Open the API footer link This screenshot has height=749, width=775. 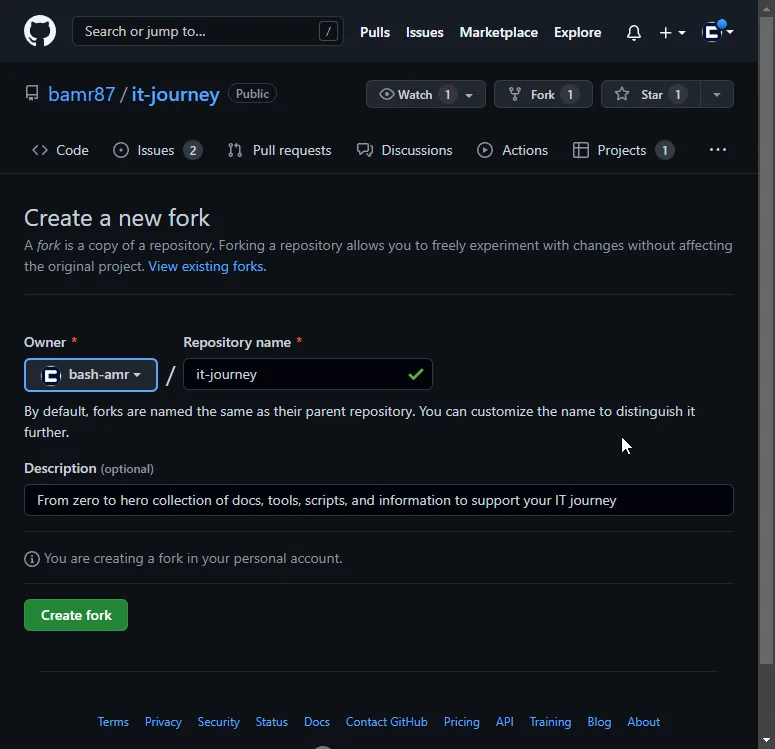pyautogui.click(x=505, y=722)
